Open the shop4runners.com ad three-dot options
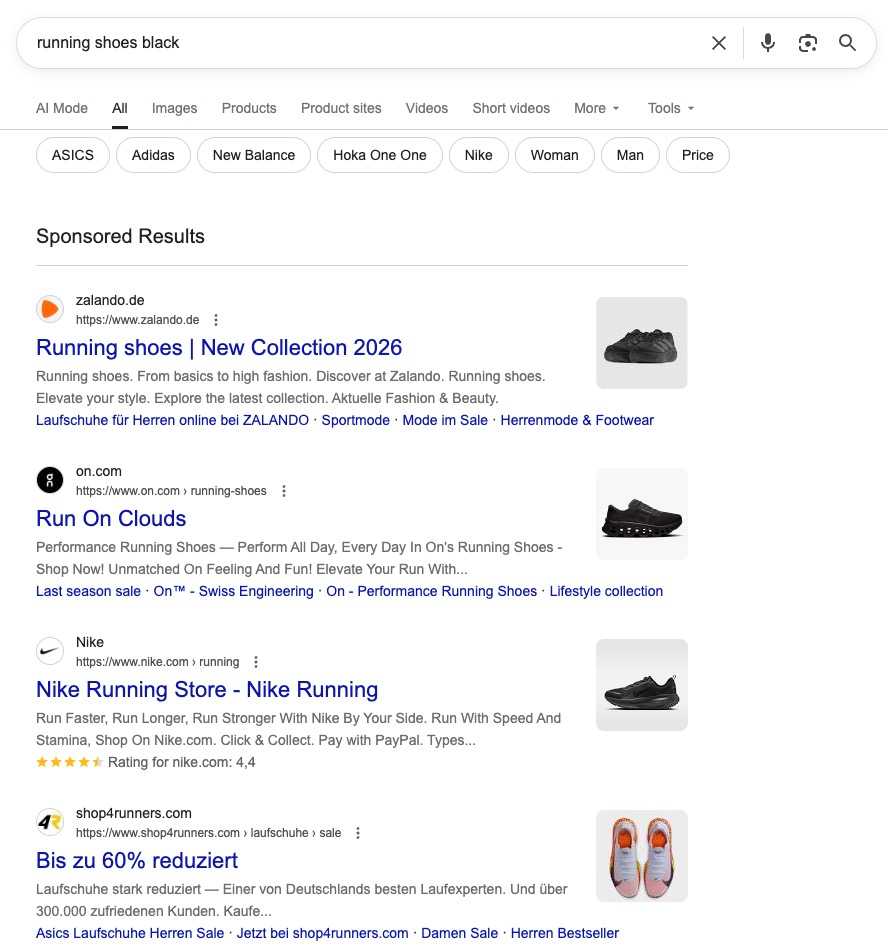This screenshot has width=888, height=948. (x=358, y=833)
